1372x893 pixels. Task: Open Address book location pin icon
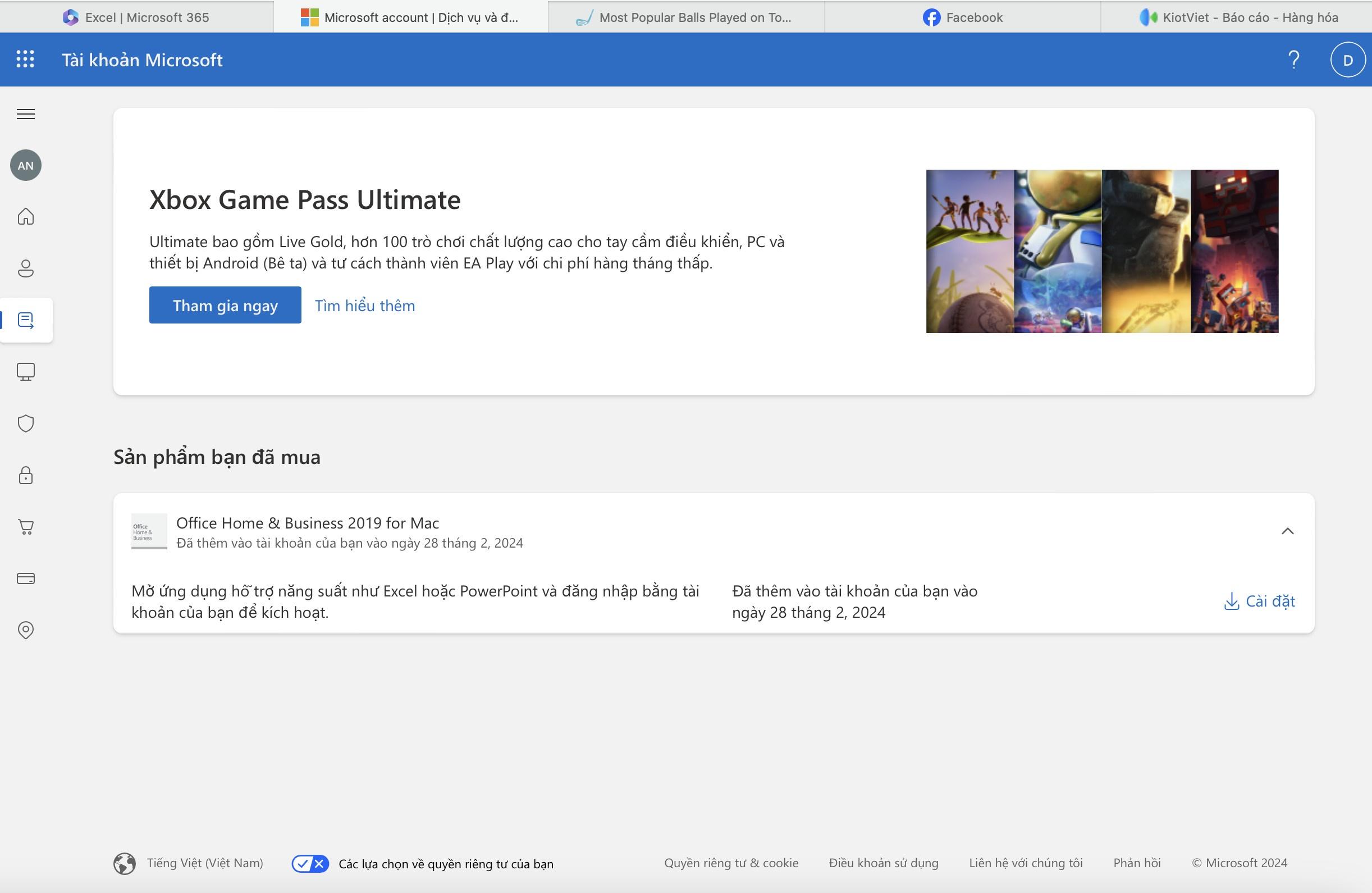(25, 630)
